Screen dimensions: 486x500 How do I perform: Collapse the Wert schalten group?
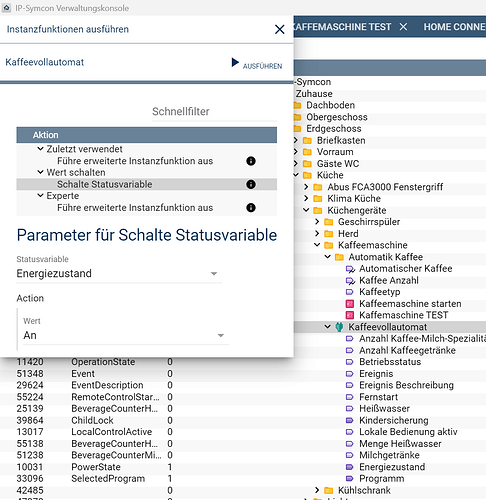point(40,172)
